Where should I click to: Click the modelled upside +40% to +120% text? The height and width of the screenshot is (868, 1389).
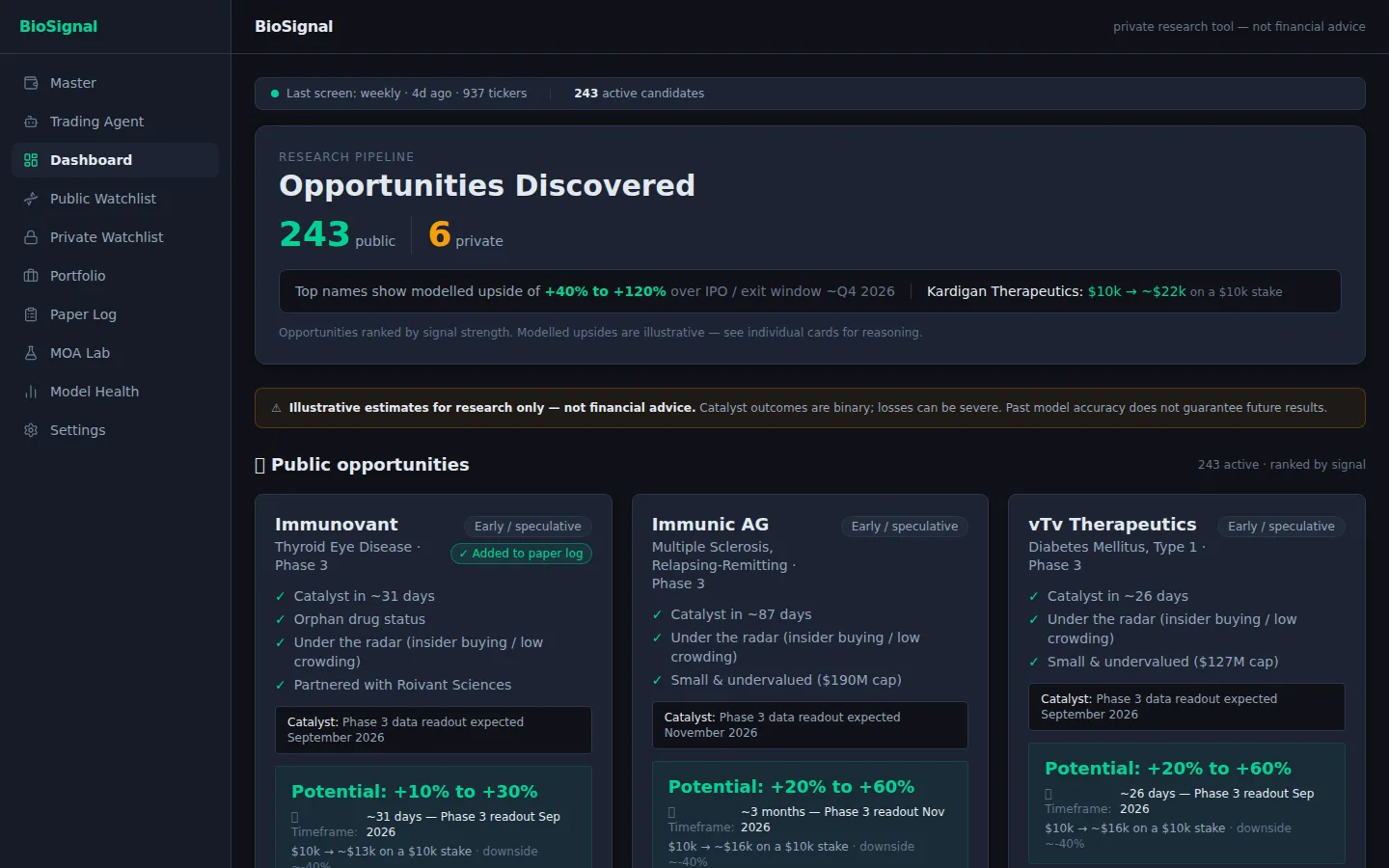click(x=606, y=291)
